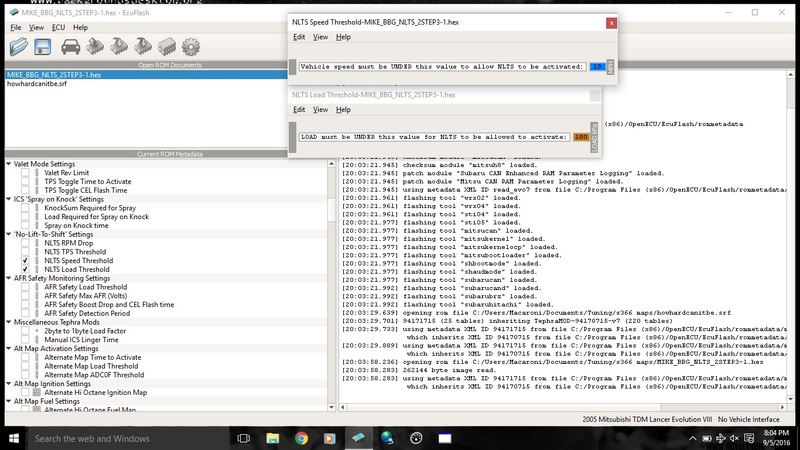
Task: Click the network tray icon
Action: pyautogui.click(x=720, y=438)
